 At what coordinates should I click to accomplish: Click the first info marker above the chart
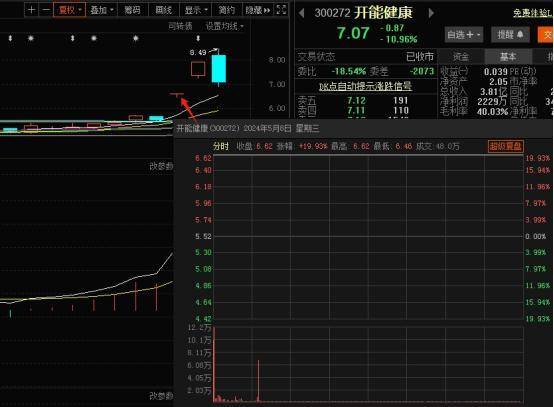coord(10,38)
